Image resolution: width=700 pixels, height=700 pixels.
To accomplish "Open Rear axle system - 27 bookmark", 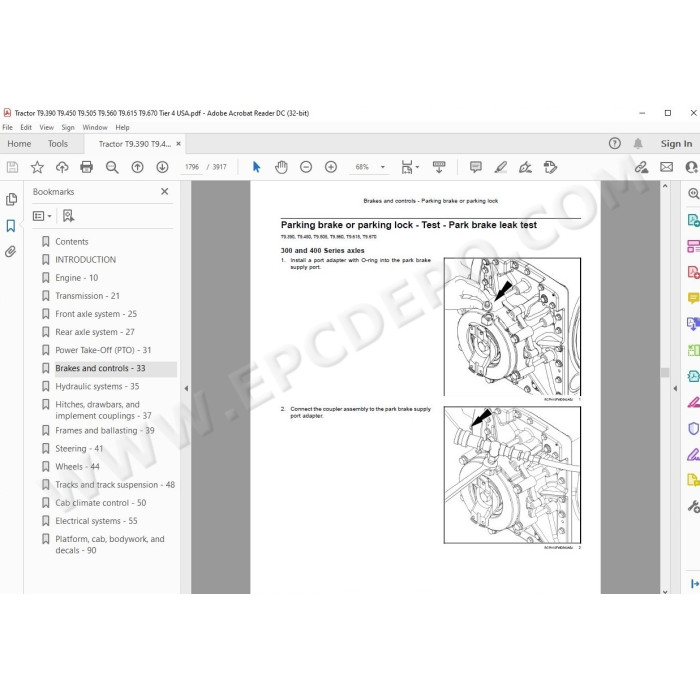I will [95, 332].
